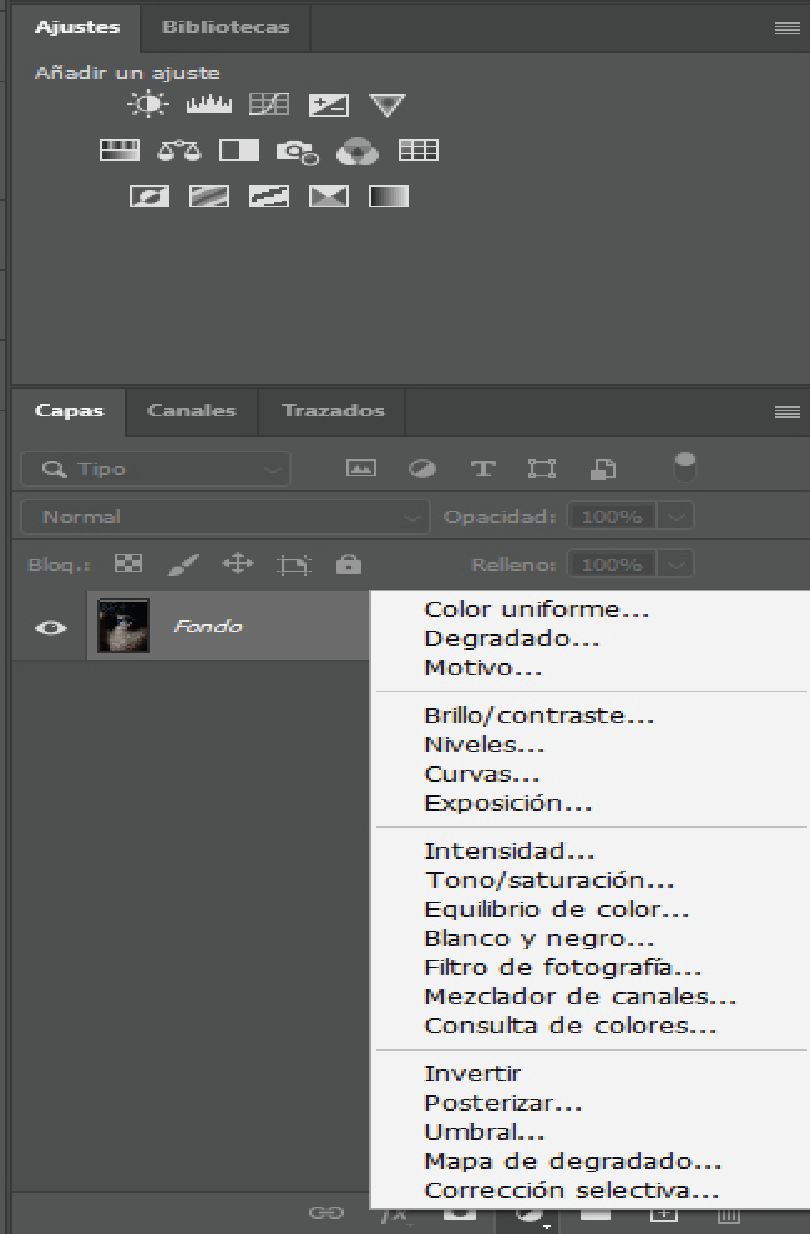This screenshot has width=810, height=1234.
Task: Toggle lock transparent pixels
Action: [x=128, y=564]
